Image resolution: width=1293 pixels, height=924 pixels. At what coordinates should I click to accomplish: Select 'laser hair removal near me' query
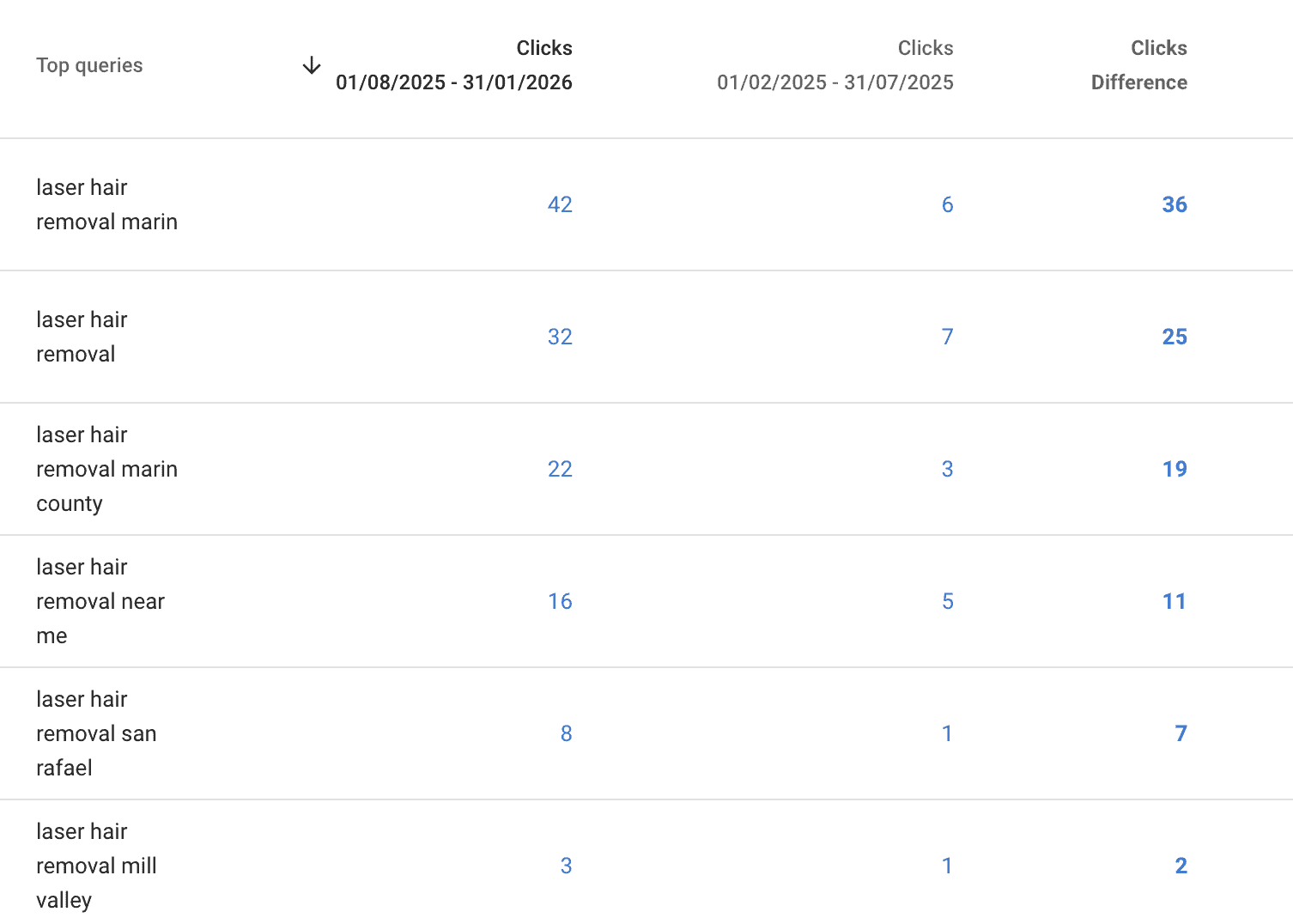coord(100,601)
